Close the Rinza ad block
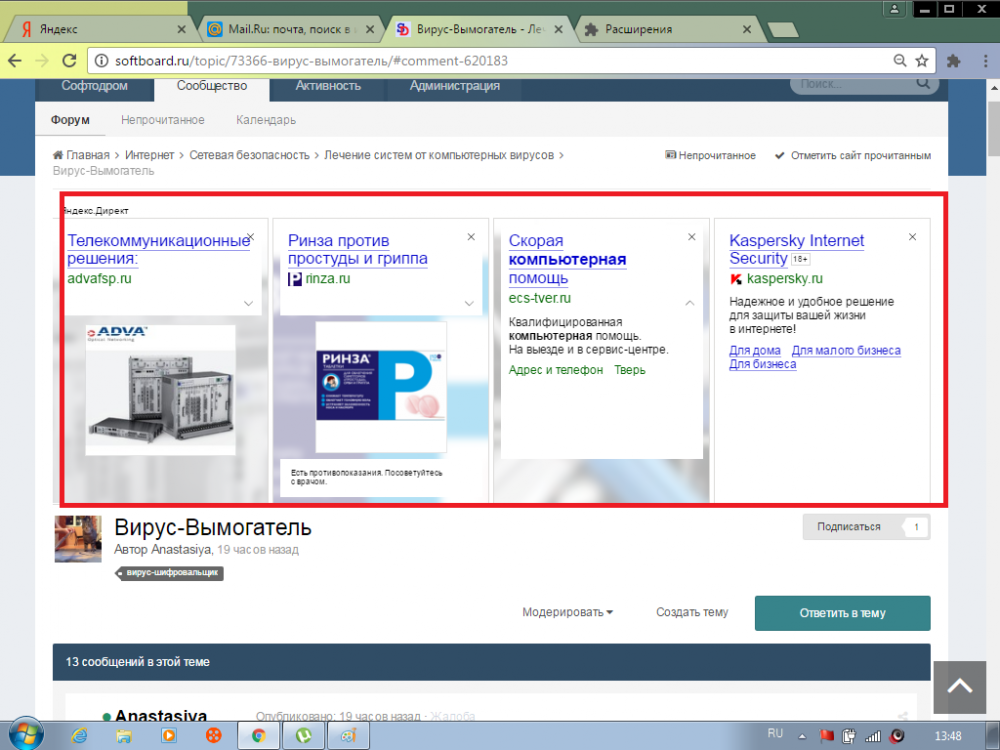1000x750 pixels. click(471, 237)
